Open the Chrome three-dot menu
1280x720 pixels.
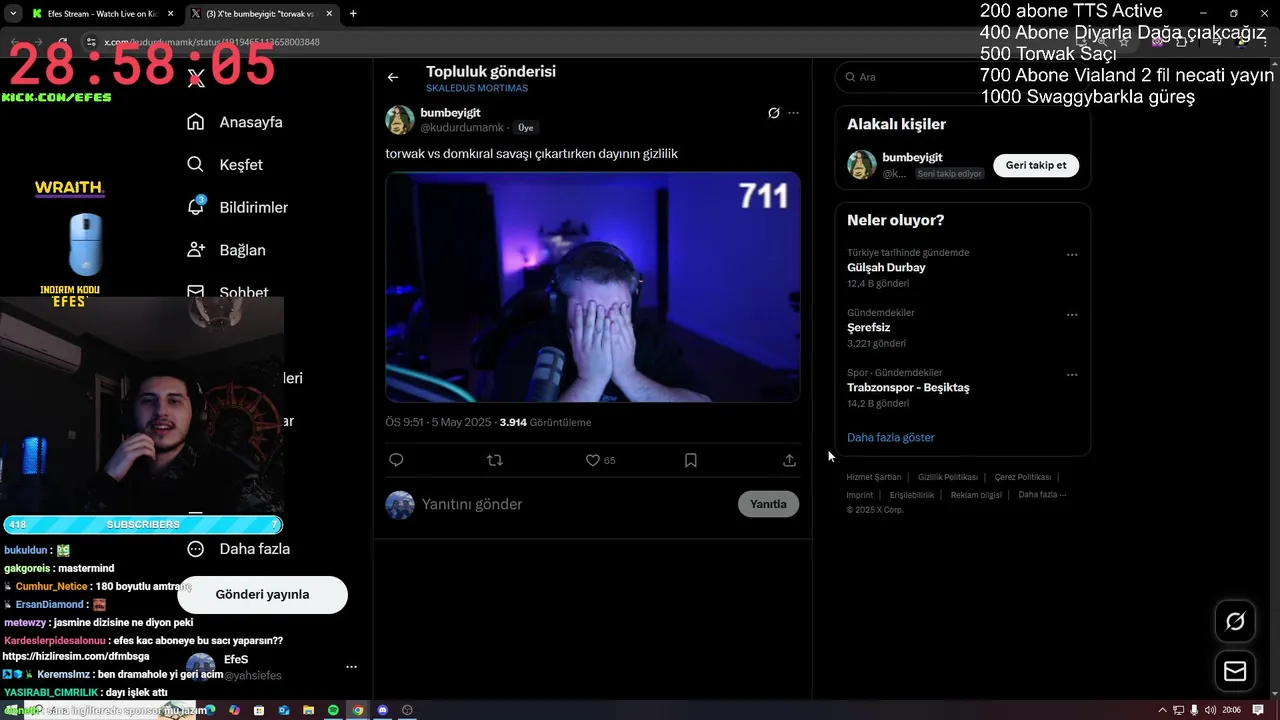point(1264,42)
